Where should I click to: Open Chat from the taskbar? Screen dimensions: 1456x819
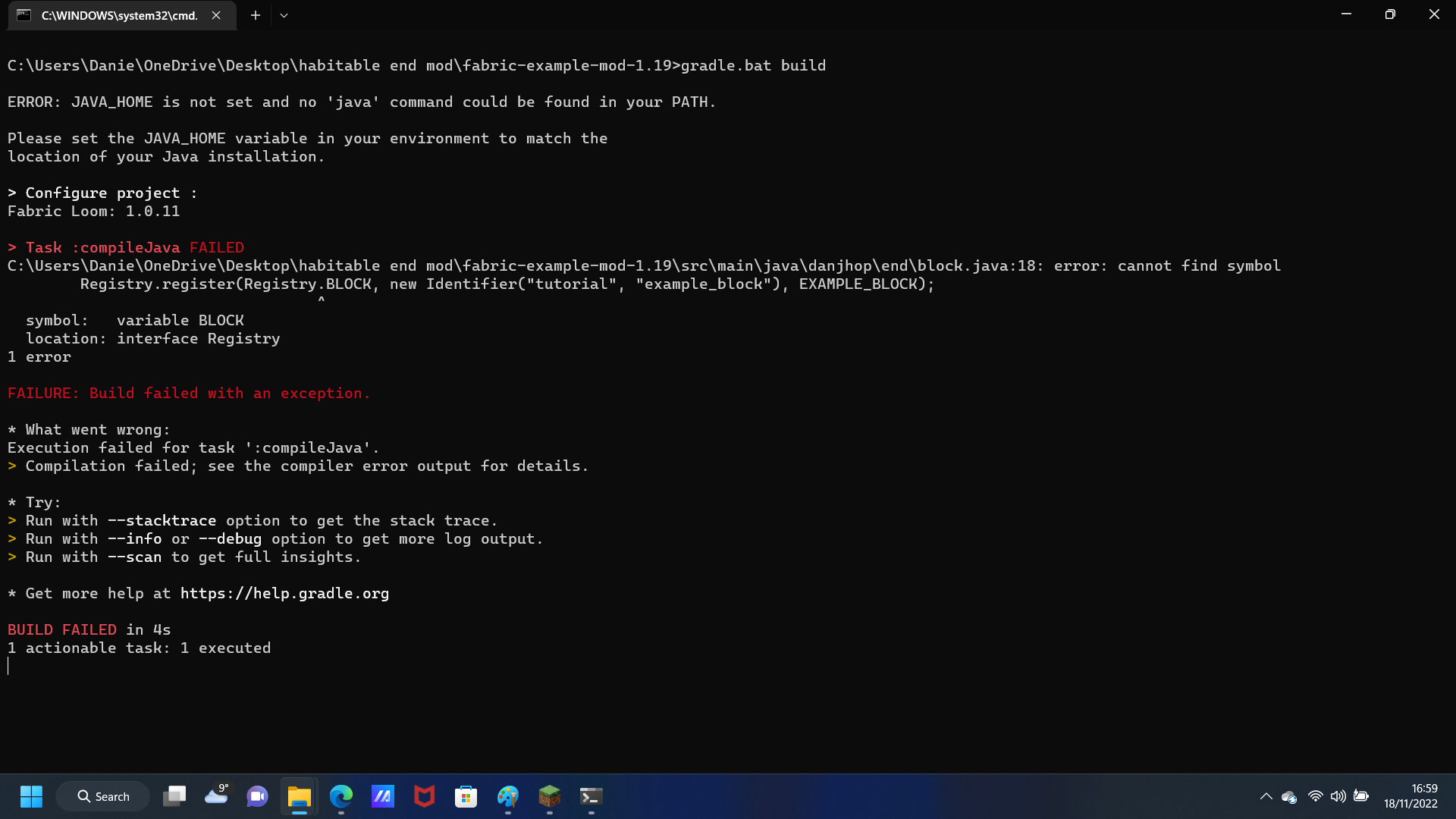pos(257,797)
